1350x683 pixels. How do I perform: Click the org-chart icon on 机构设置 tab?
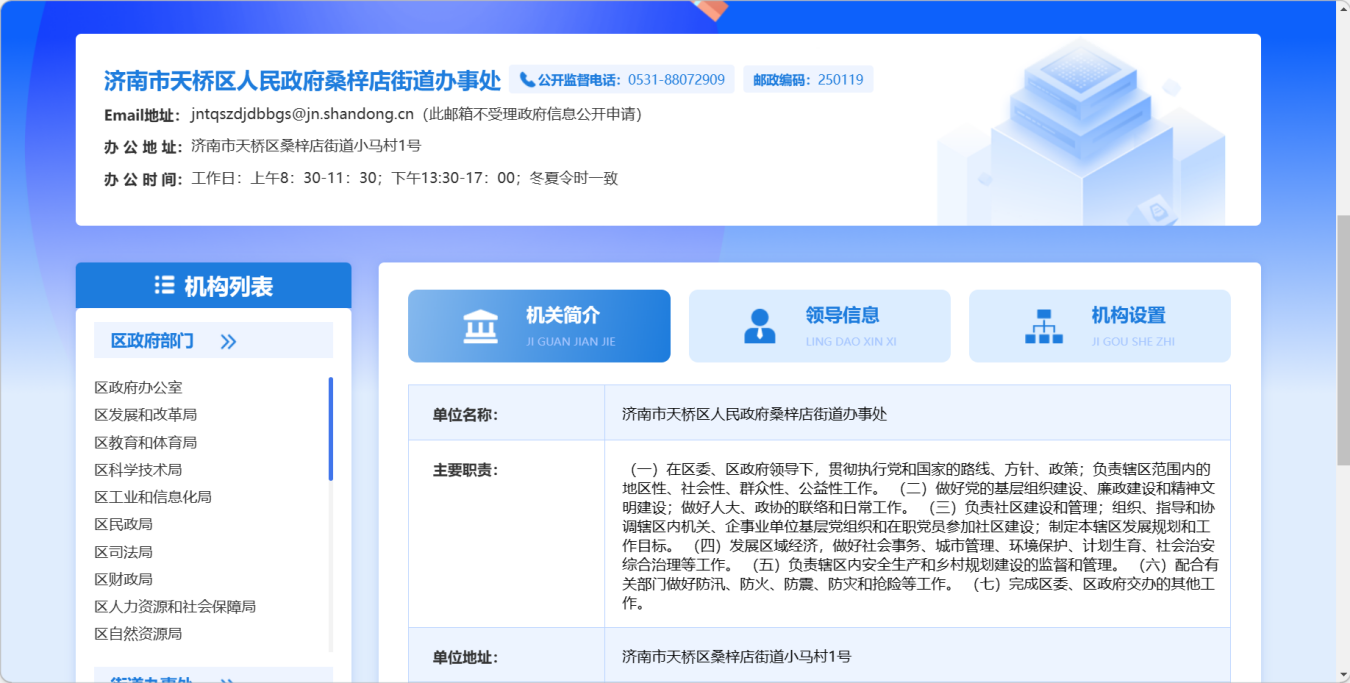click(1044, 326)
